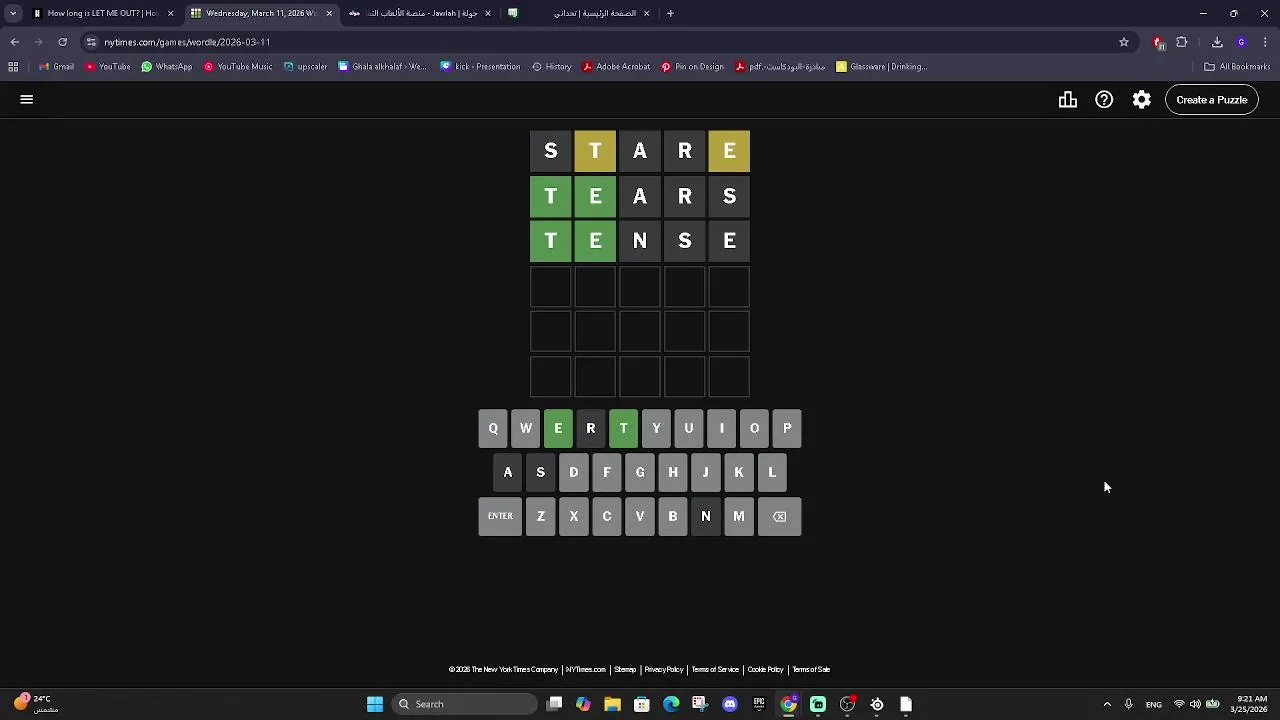Click the ENTER key on Wordle keyboard

[500, 516]
